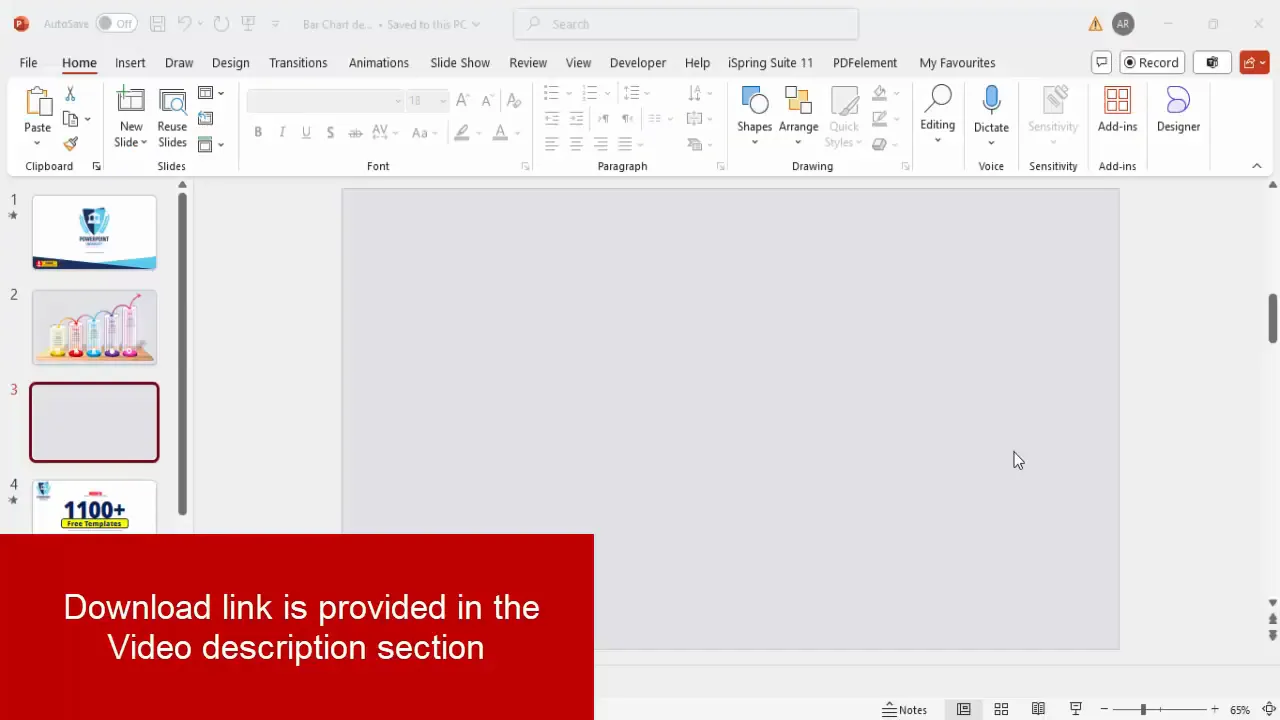
Task: Start Dictate with the microphone icon
Action: [x=991, y=100]
